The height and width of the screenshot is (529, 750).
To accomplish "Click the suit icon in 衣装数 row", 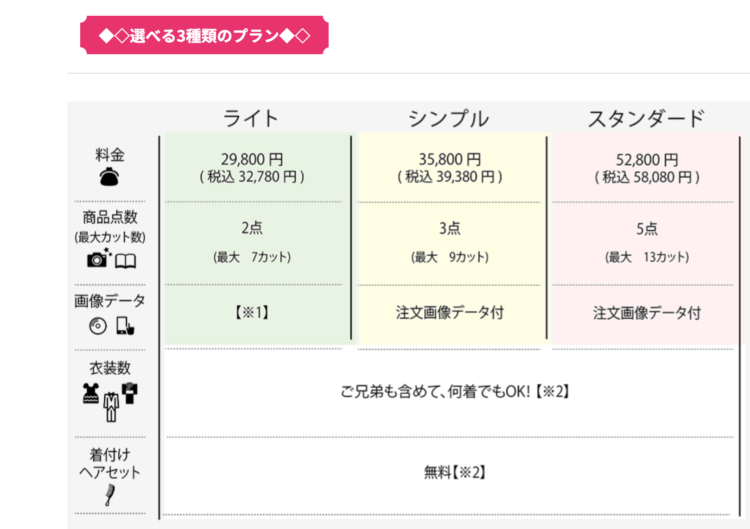I will coord(110,407).
